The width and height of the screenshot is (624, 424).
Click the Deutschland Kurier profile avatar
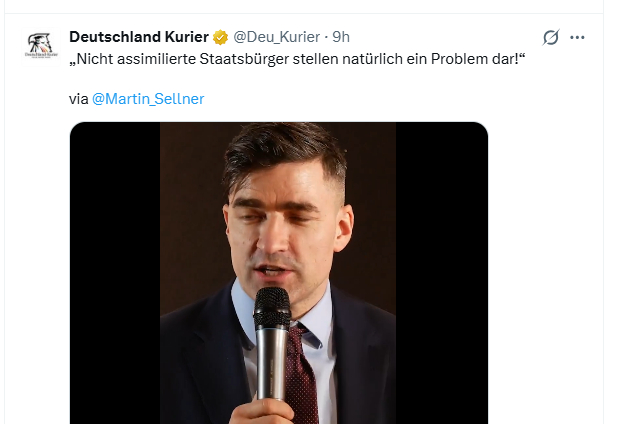tap(39, 49)
